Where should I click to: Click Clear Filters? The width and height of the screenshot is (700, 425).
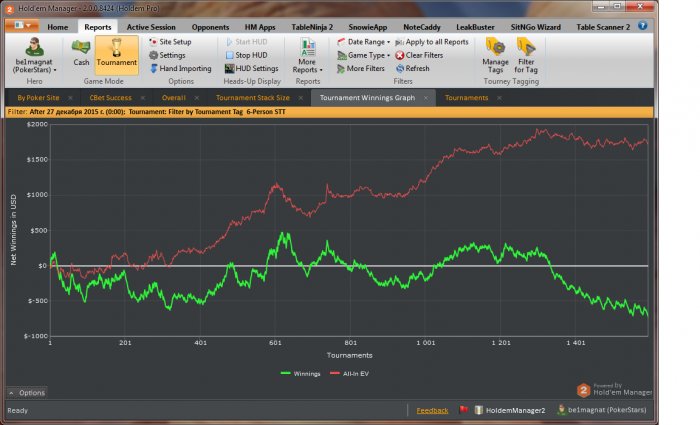coord(419,55)
